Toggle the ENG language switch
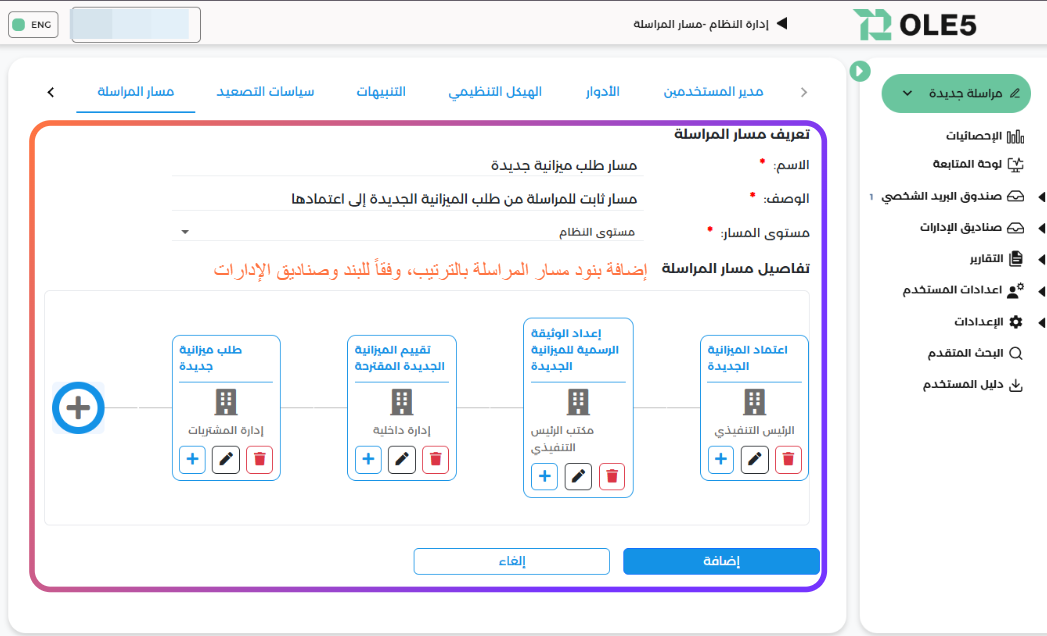1047x636 pixels. coord(33,24)
